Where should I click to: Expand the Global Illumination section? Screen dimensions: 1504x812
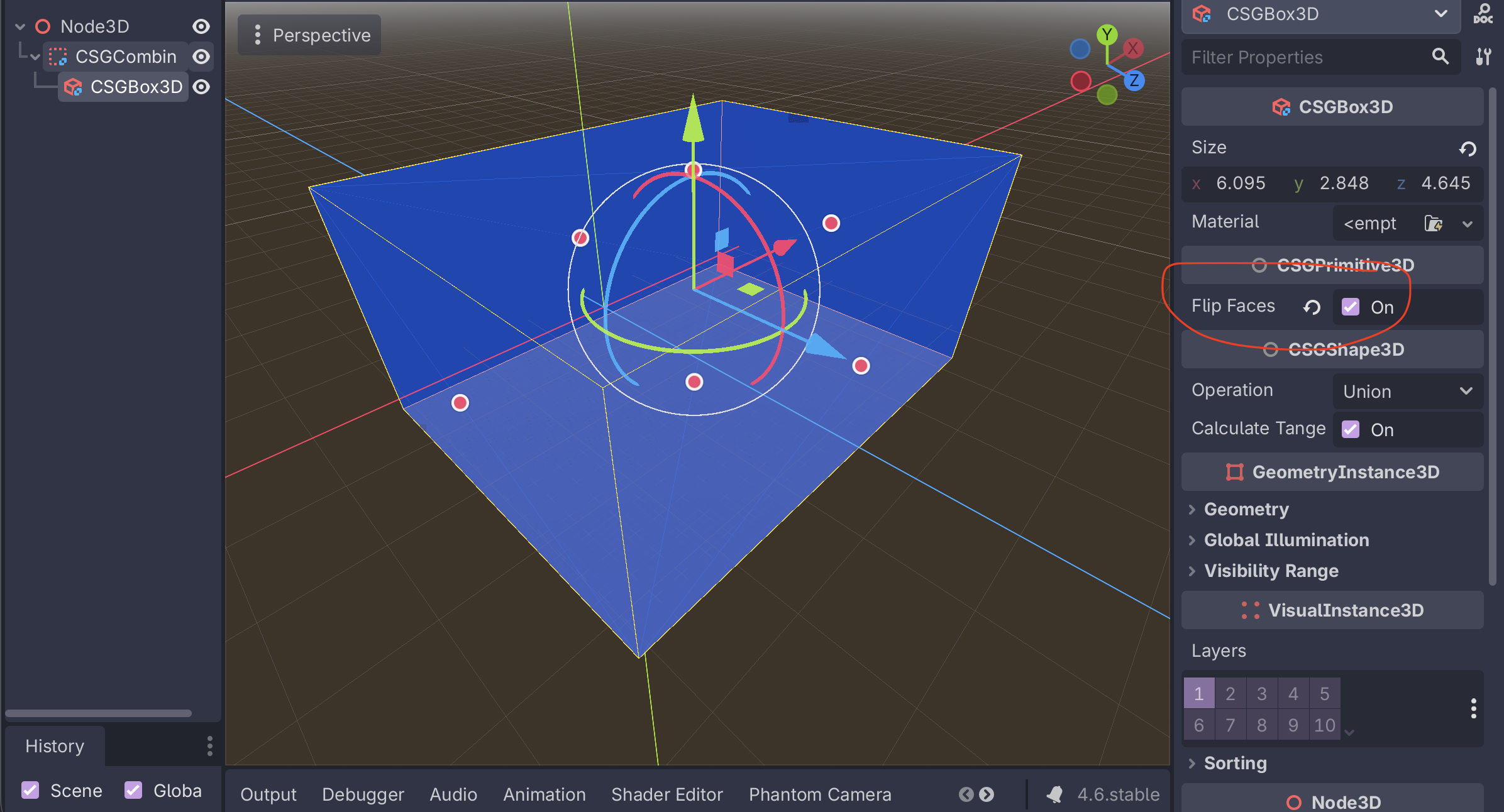tap(1286, 540)
